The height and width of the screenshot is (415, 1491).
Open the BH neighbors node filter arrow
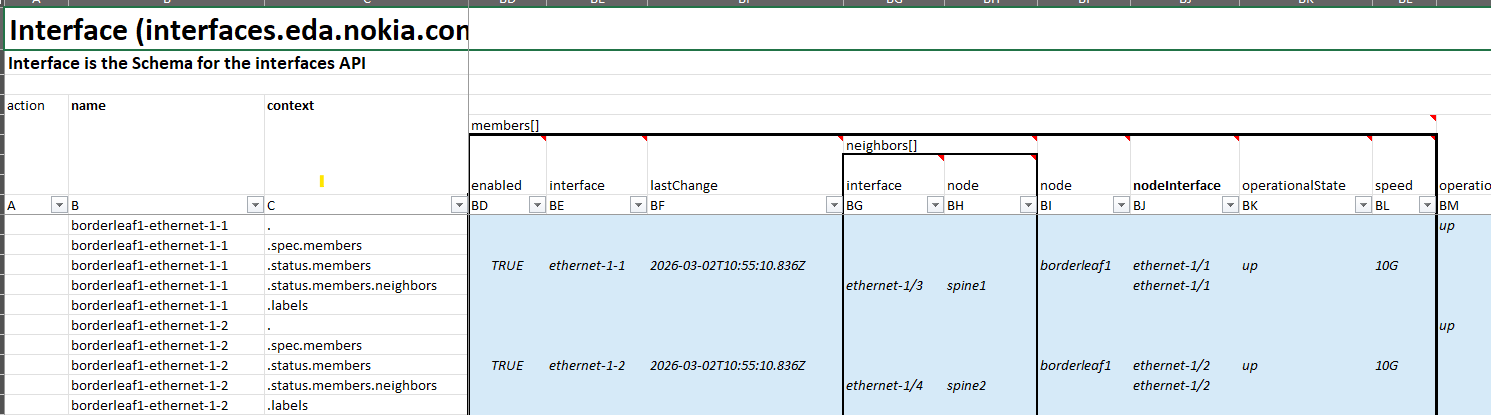[x=1028, y=205]
